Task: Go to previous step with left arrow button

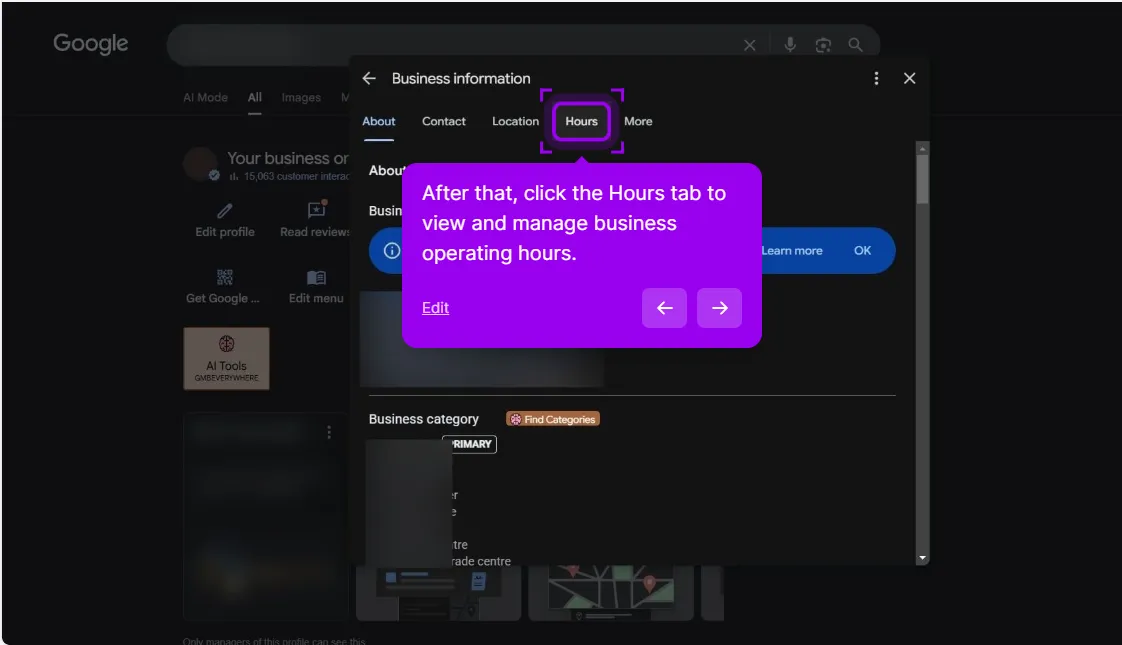Action: 664,308
